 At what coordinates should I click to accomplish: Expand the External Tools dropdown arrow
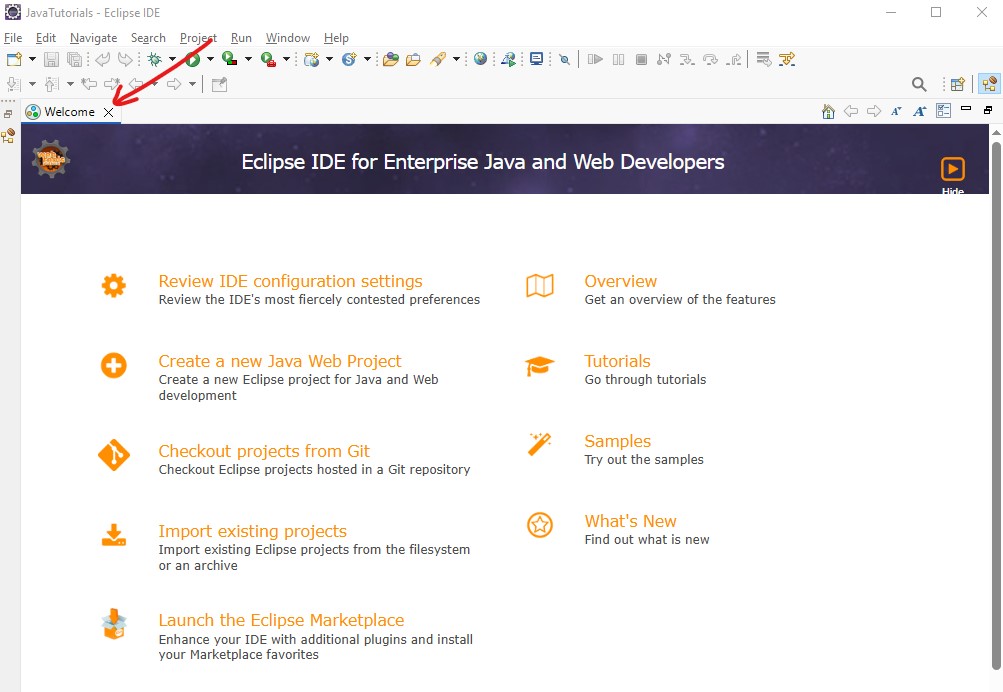tap(286, 59)
